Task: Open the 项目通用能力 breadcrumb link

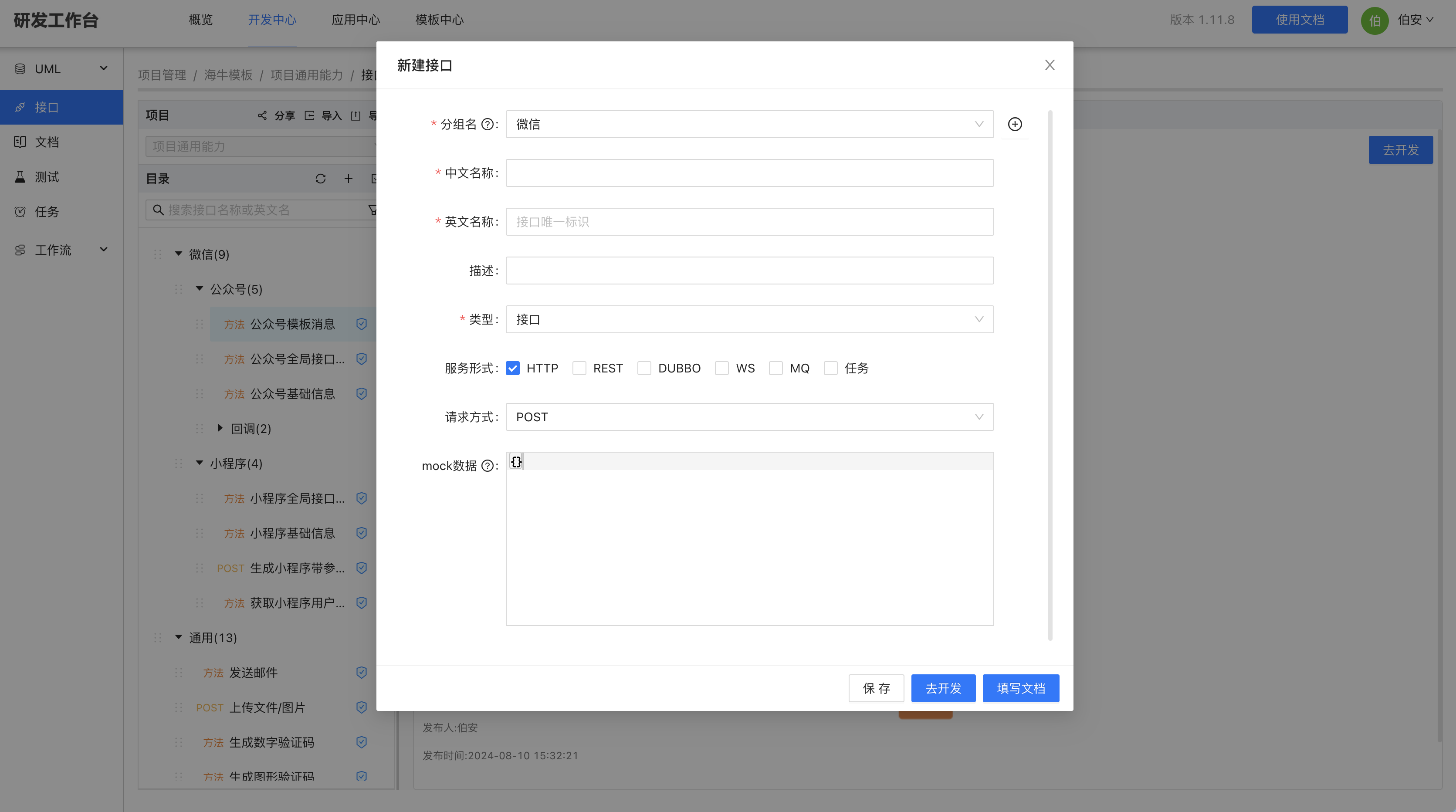Action: coord(306,75)
